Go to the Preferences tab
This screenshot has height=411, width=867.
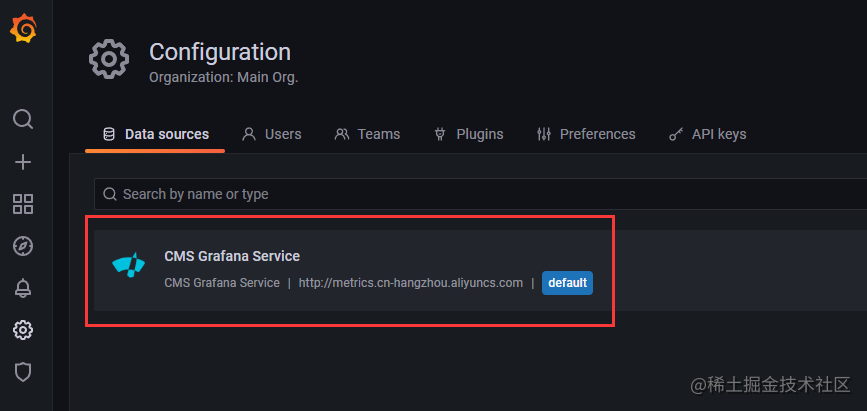[586, 134]
